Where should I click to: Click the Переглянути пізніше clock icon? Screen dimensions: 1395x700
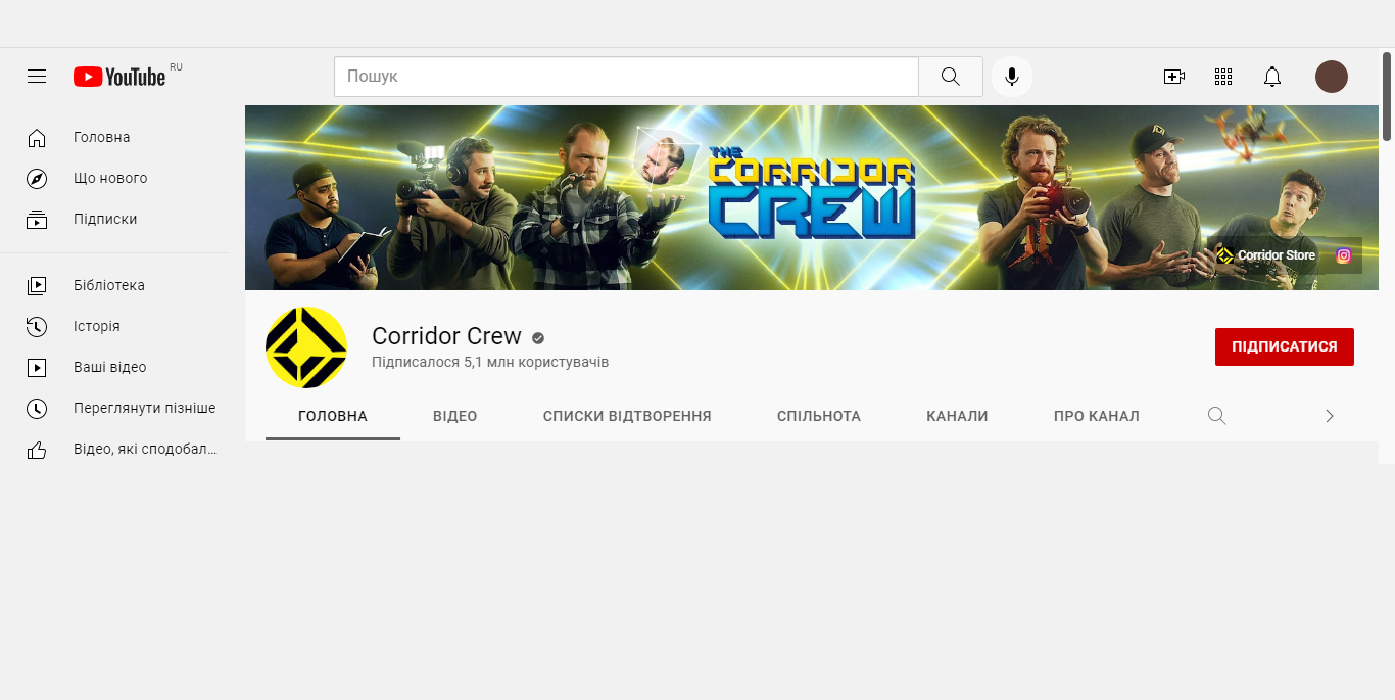37,408
